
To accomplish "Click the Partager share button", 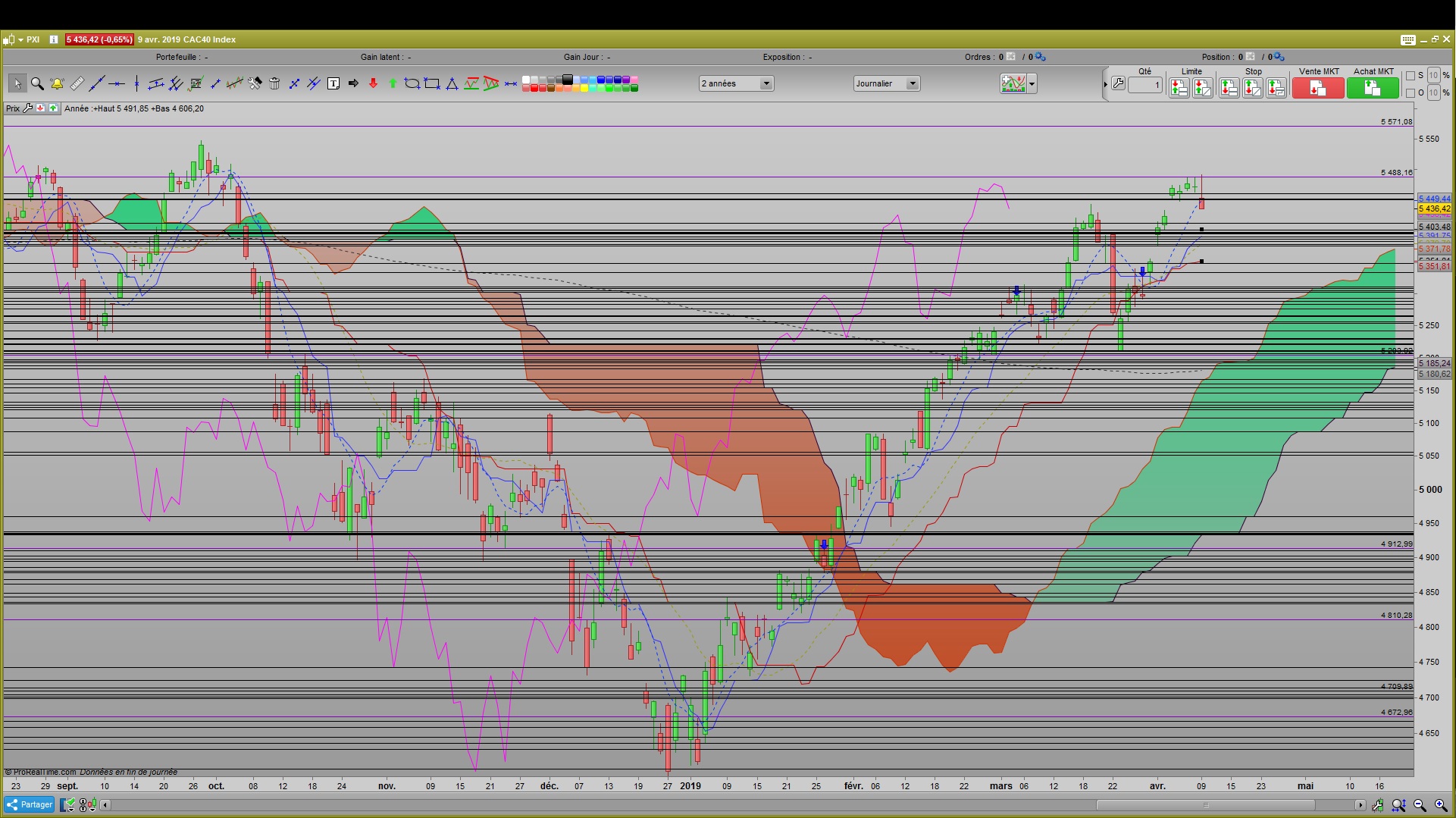I will (x=29, y=804).
